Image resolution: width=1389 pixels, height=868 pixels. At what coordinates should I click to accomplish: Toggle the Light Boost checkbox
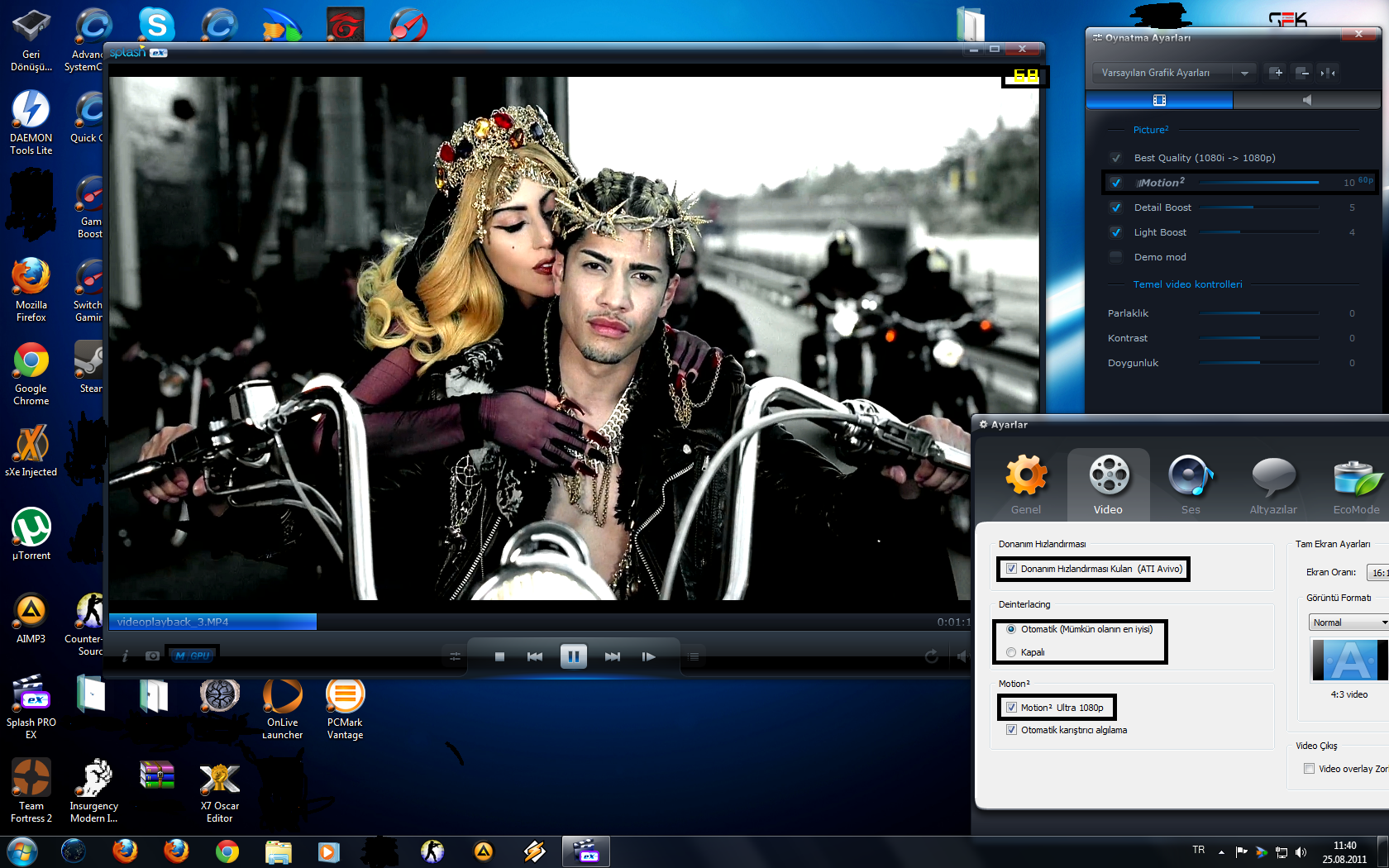point(1116,232)
